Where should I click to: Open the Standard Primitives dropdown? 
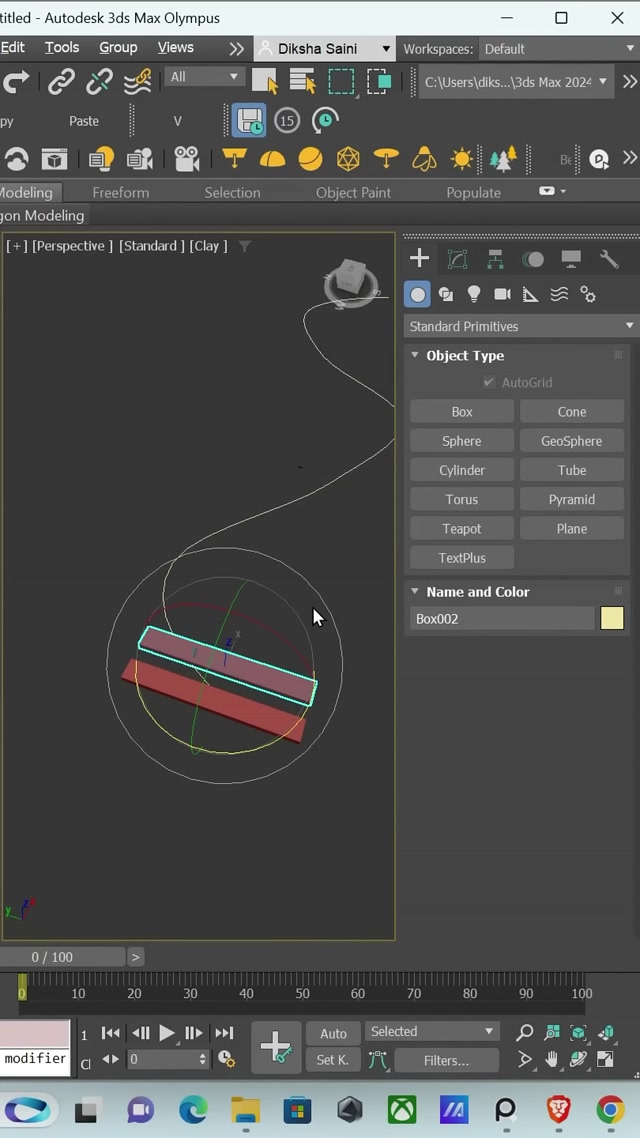pyautogui.click(x=520, y=326)
